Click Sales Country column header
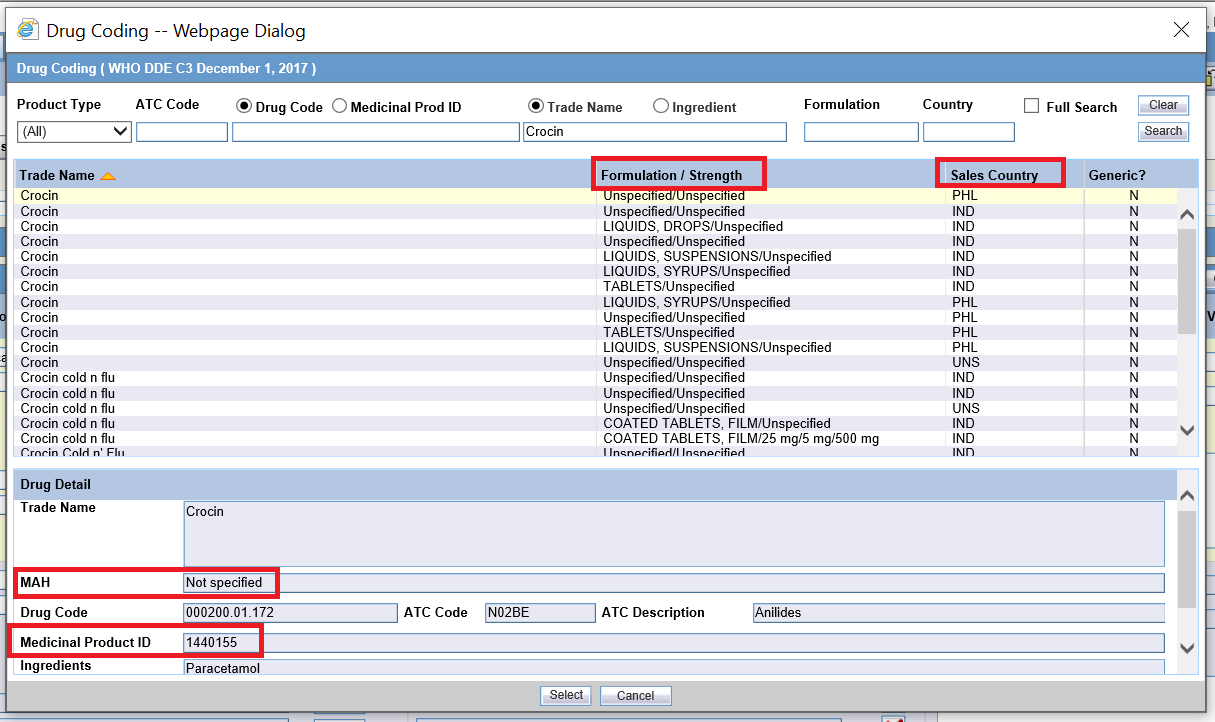 point(994,175)
